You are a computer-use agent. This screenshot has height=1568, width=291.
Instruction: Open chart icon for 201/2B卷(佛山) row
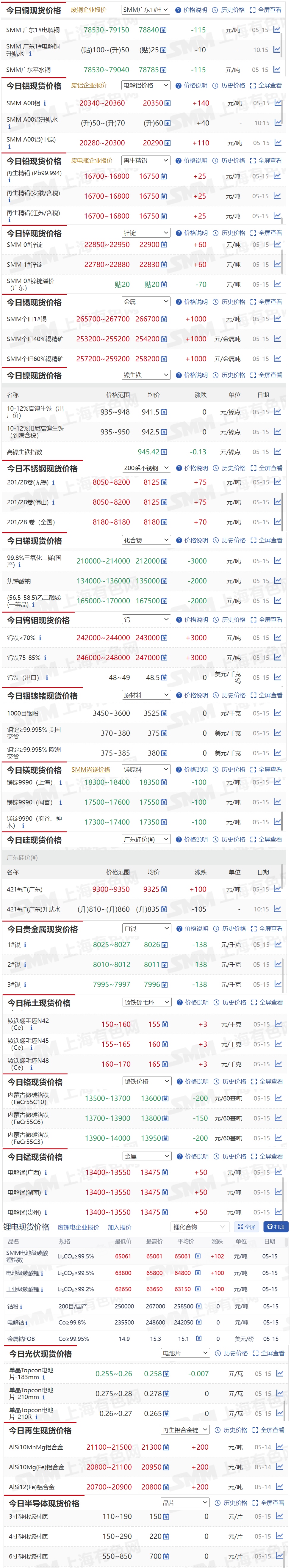(x=278, y=502)
